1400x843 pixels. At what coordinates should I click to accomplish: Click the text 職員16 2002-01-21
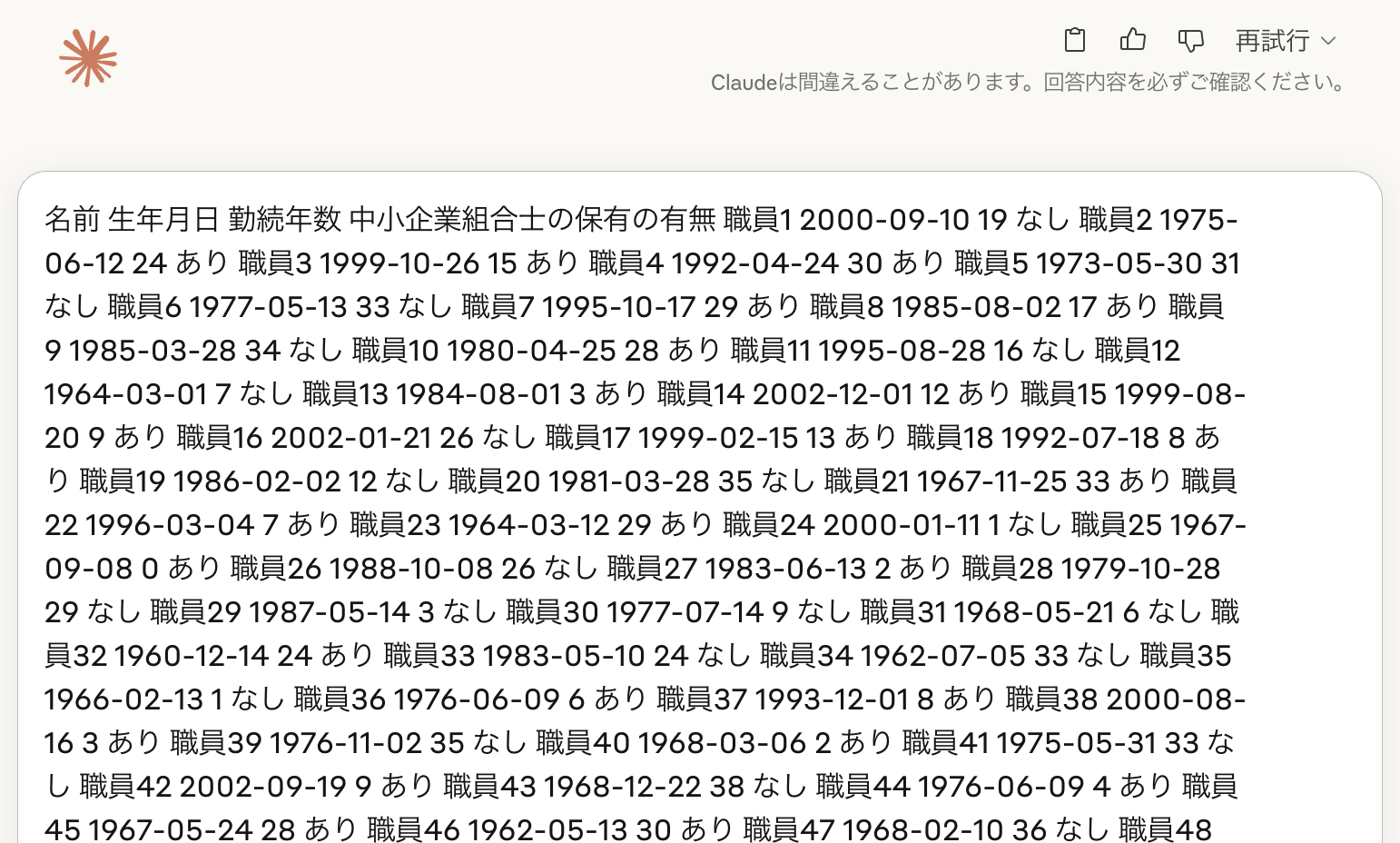click(304, 437)
